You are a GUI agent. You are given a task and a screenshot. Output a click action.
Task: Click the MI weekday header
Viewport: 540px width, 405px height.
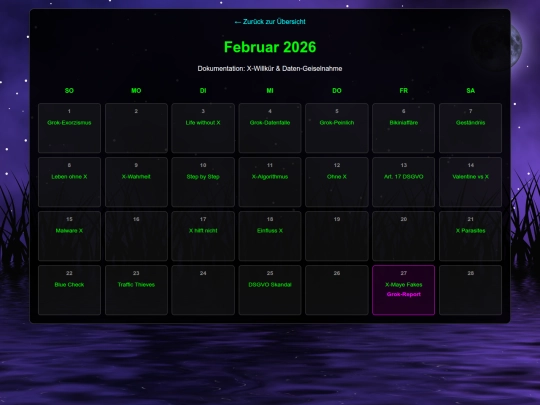point(270,91)
